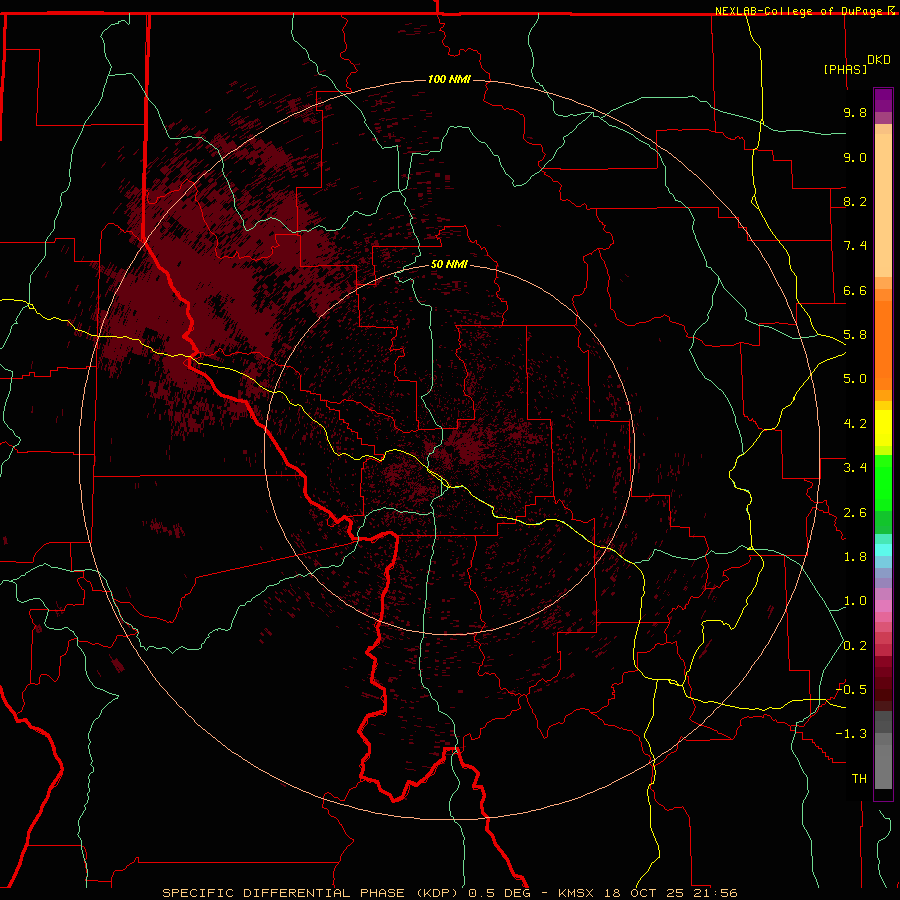Click the 100 NMI range ring label
The image size is (900, 900).
(x=449, y=79)
